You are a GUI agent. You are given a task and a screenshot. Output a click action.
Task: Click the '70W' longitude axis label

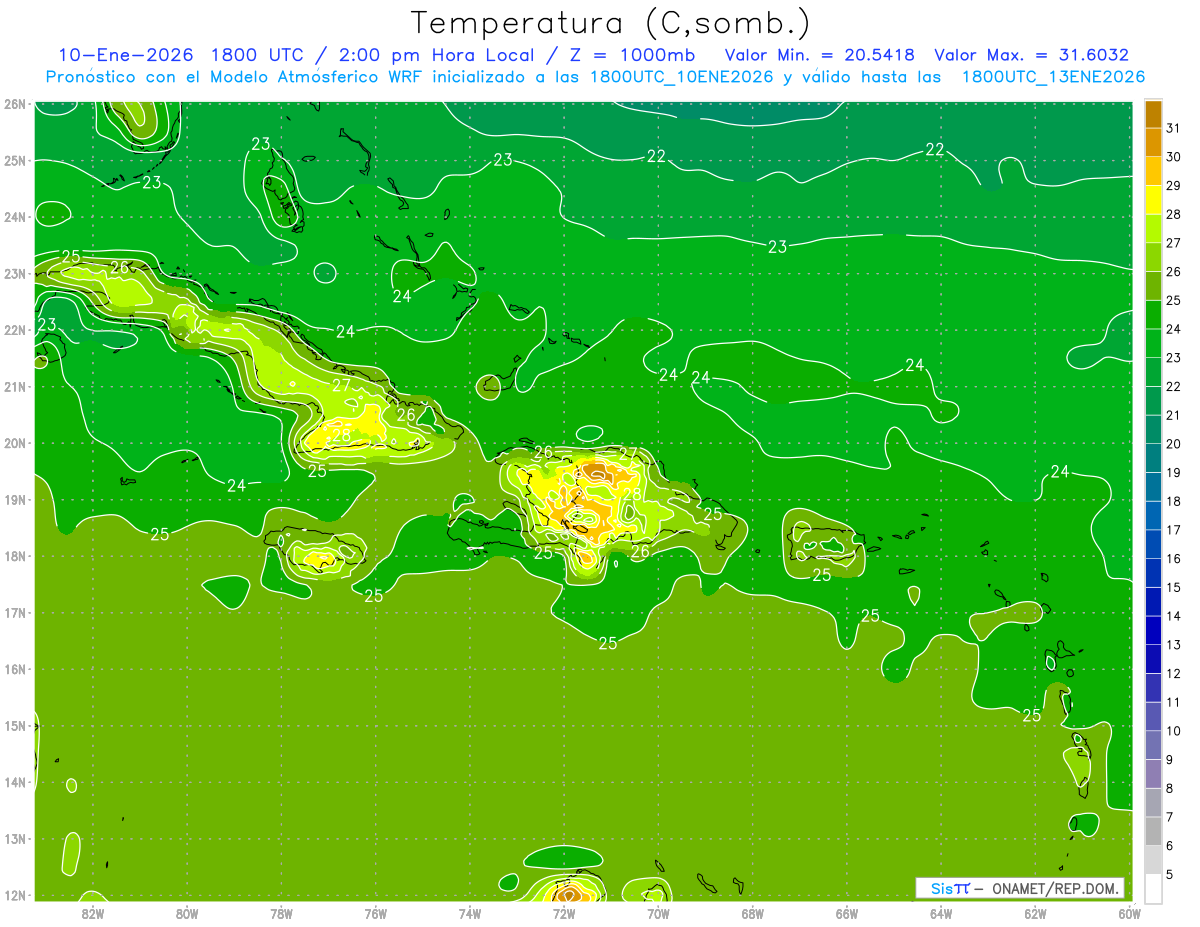pyautogui.click(x=658, y=913)
